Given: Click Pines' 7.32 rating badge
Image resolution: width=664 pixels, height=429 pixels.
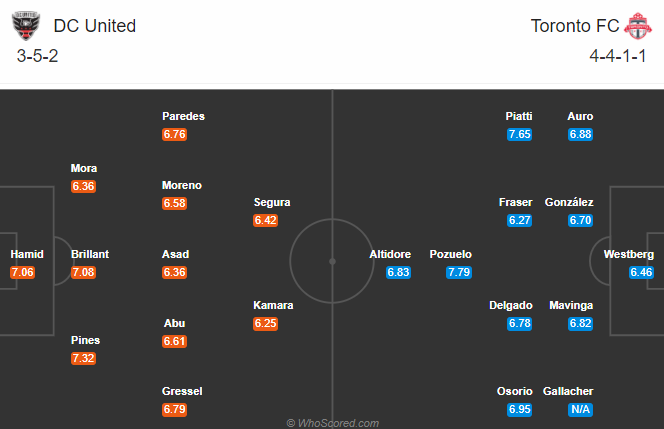Looking at the screenshot, I should pos(83,358).
